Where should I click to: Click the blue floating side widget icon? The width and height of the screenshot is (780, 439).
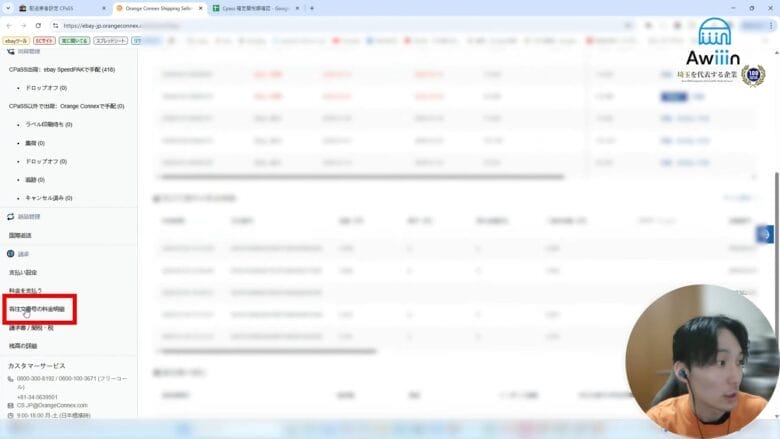(x=765, y=234)
